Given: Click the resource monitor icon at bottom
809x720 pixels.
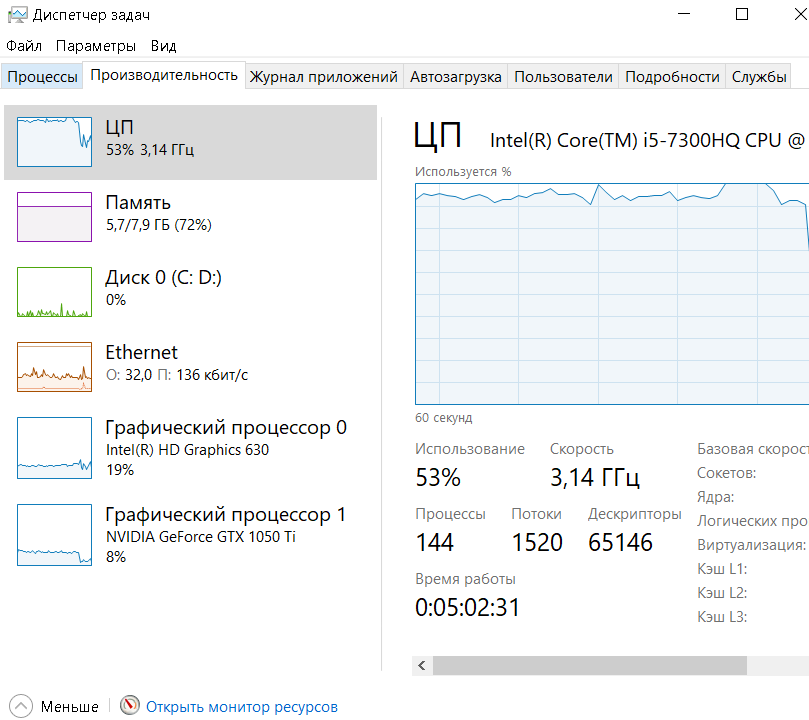Looking at the screenshot, I should 130,706.
